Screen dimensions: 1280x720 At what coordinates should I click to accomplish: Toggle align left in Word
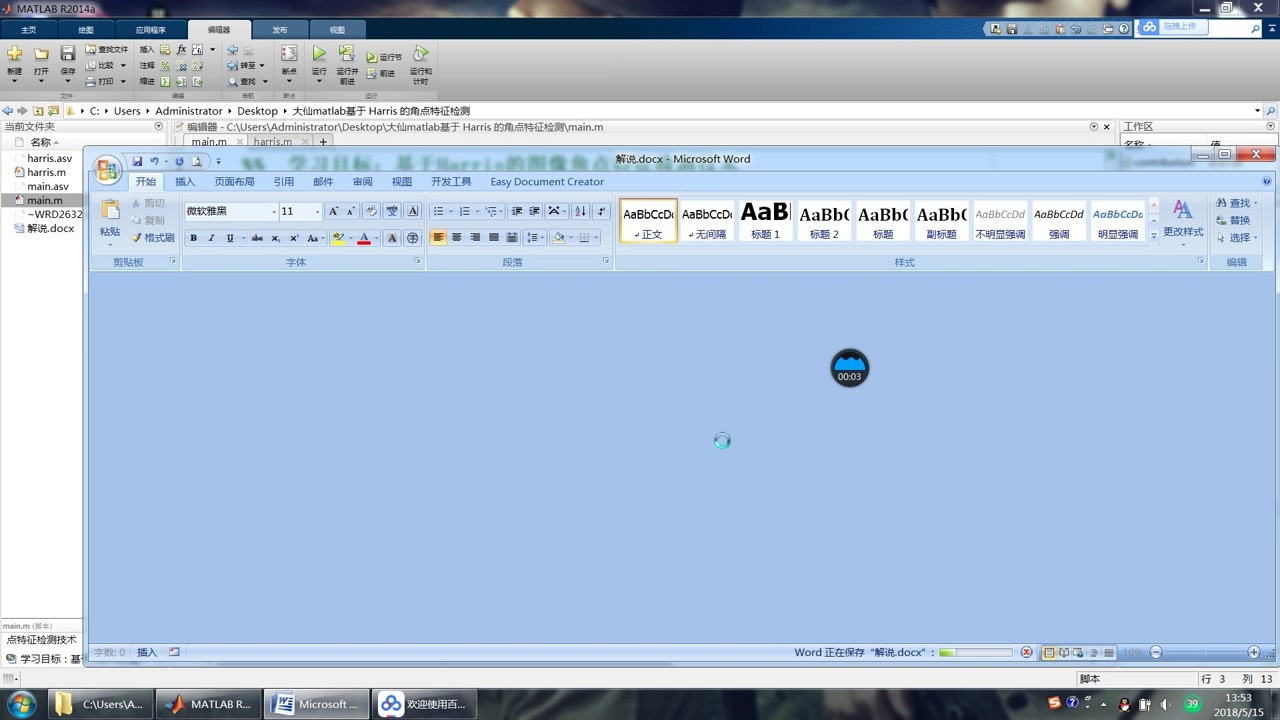tap(438, 237)
